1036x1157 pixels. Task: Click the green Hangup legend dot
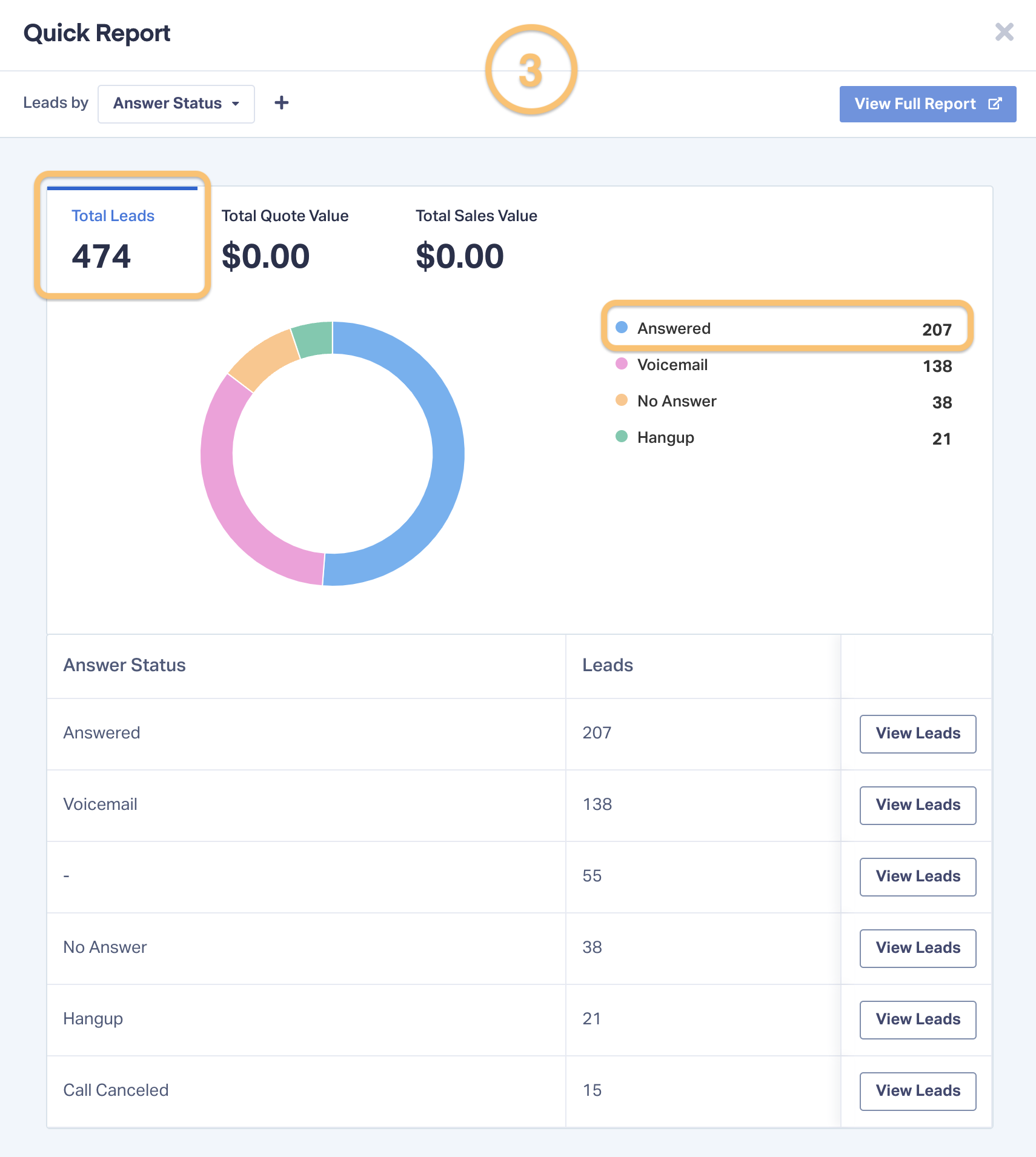click(621, 436)
